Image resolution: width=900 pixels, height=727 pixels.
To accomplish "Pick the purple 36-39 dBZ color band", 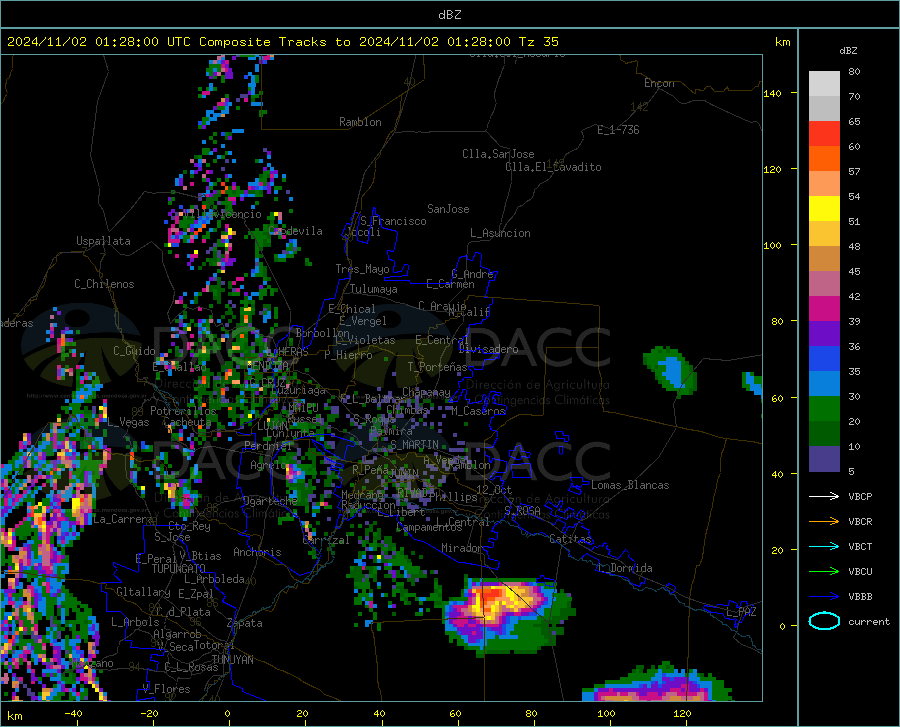I will [824, 334].
